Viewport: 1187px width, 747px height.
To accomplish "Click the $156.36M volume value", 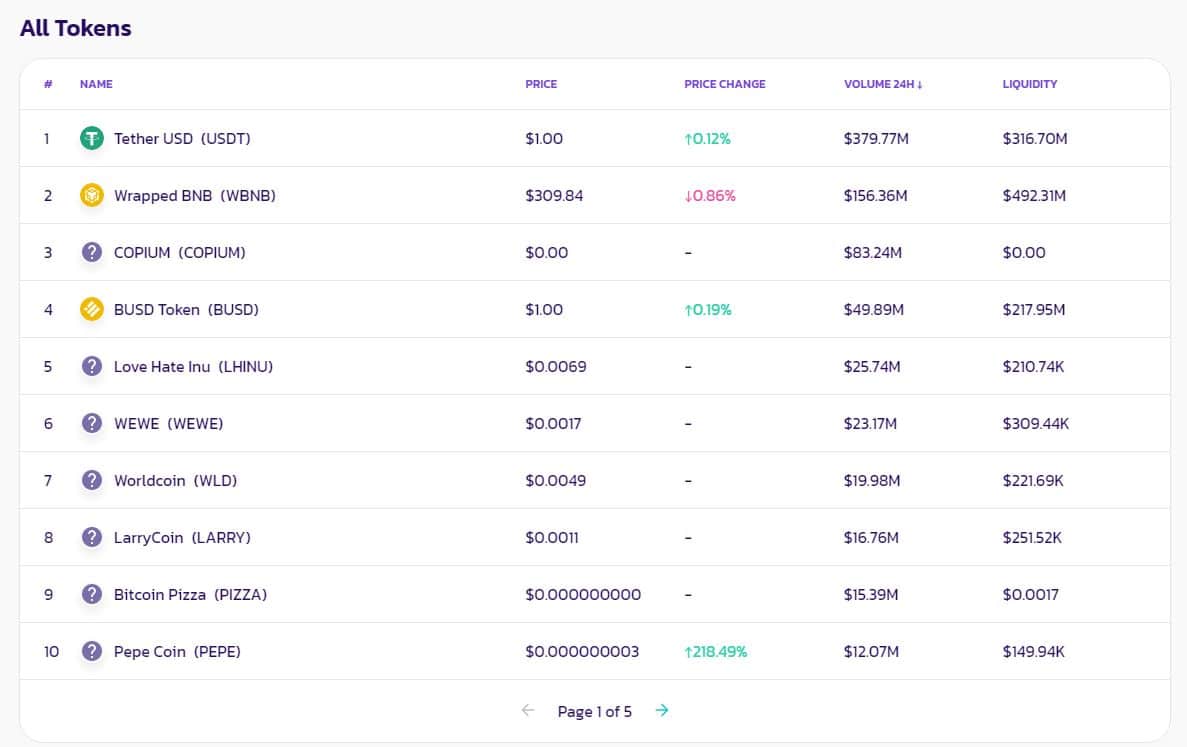I will click(x=875, y=195).
